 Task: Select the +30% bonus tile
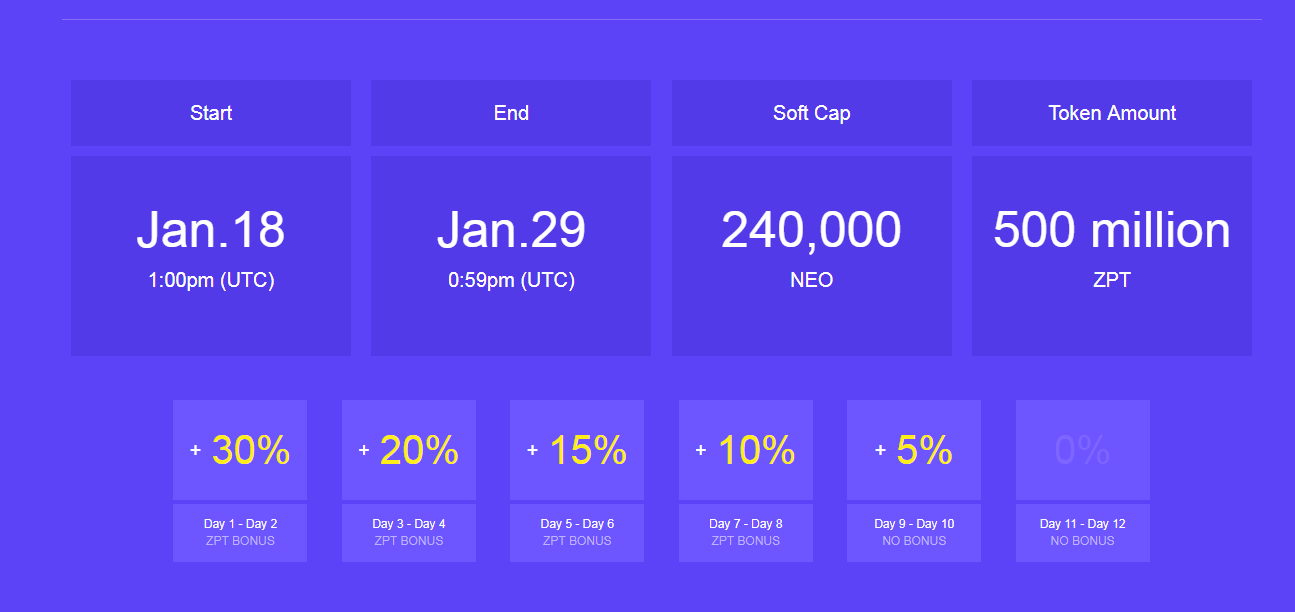click(x=240, y=450)
